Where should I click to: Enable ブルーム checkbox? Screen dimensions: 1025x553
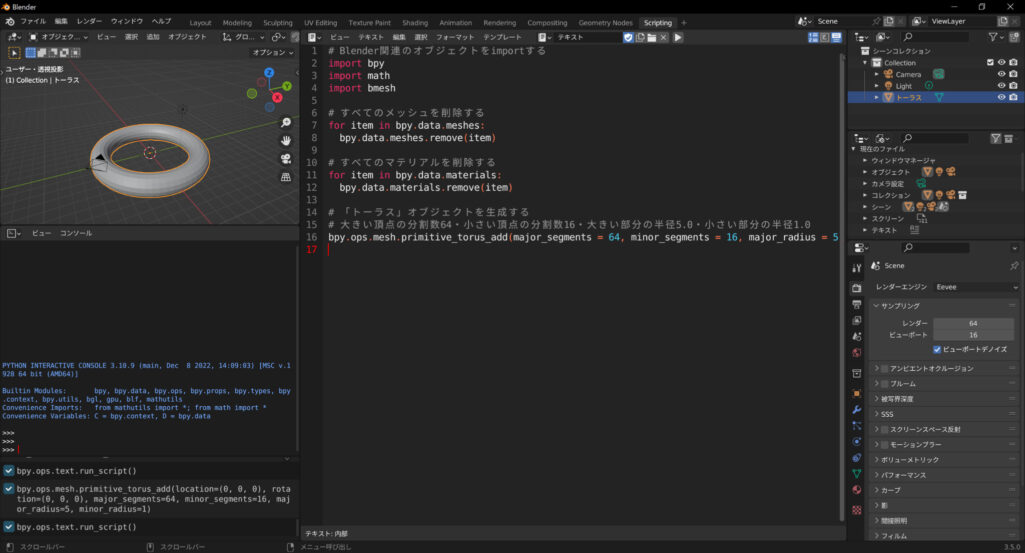[884, 384]
